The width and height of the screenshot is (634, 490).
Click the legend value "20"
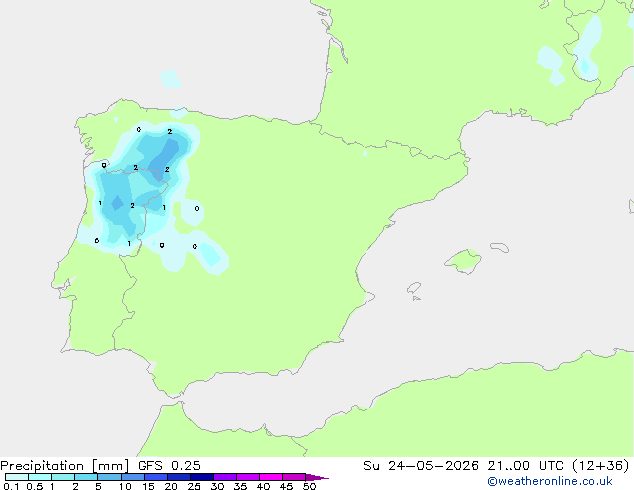click(171, 486)
